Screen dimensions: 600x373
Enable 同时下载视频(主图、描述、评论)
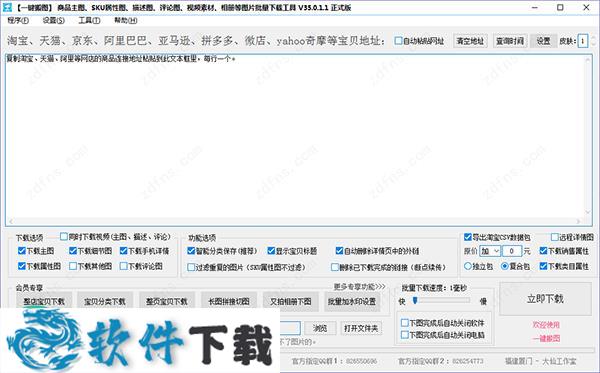[64, 236]
